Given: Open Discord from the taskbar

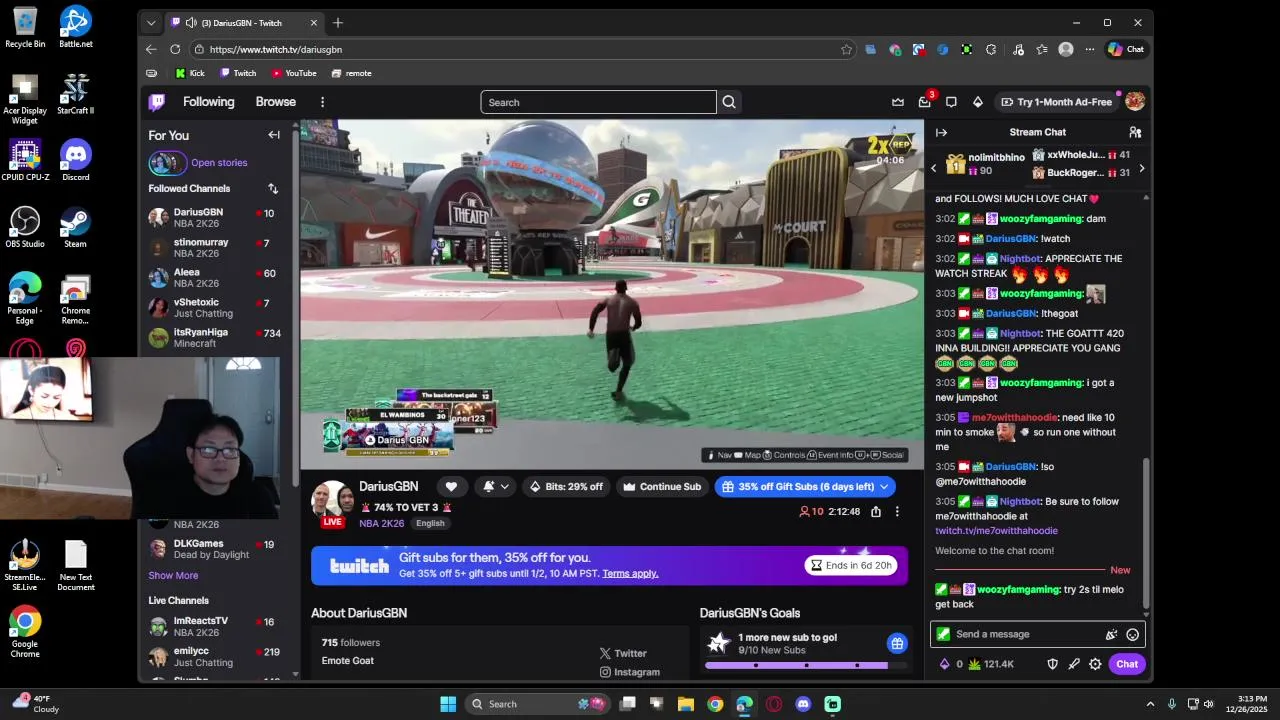Looking at the screenshot, I should click(803, 704).
